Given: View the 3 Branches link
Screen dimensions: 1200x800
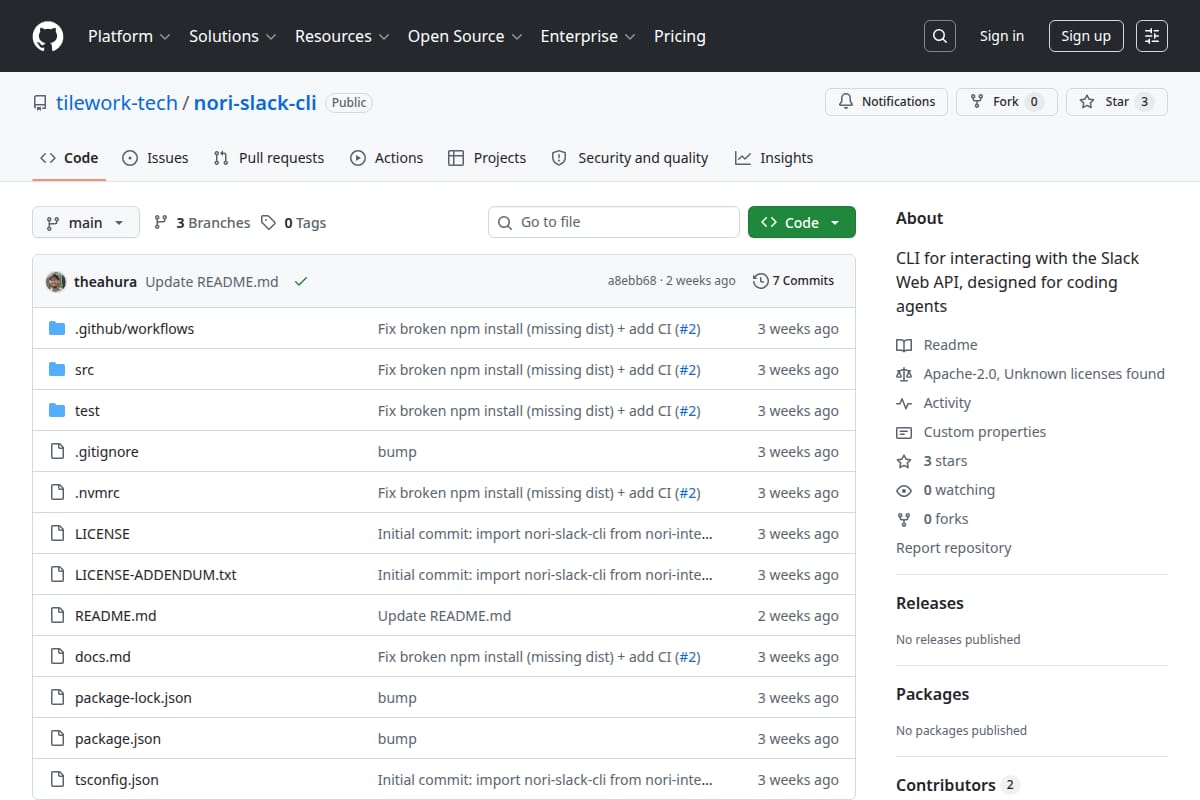Looking at the screenshot, I should pyautogui.click(x=202, y=223).
